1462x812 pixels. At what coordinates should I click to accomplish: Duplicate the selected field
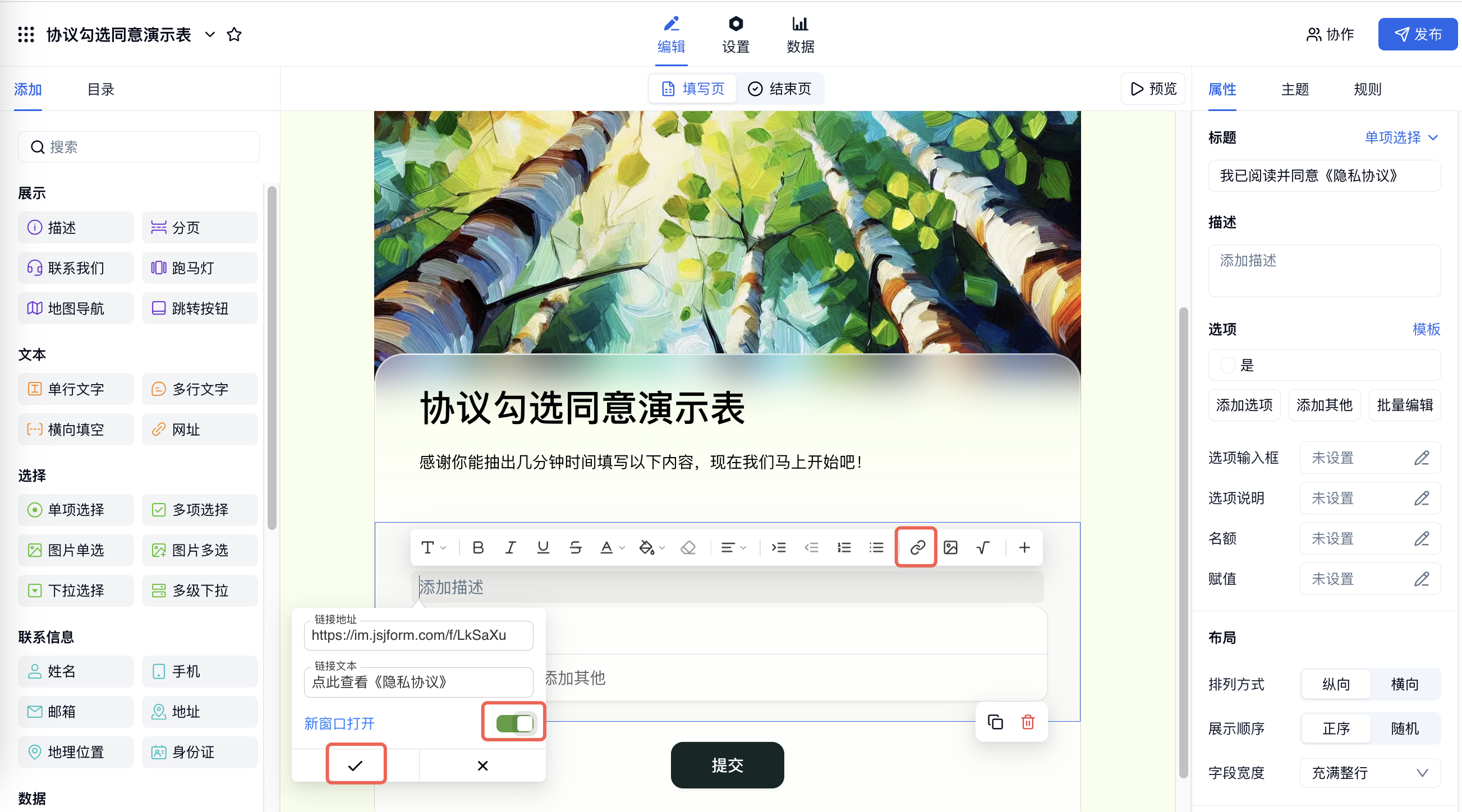(995, 722)
